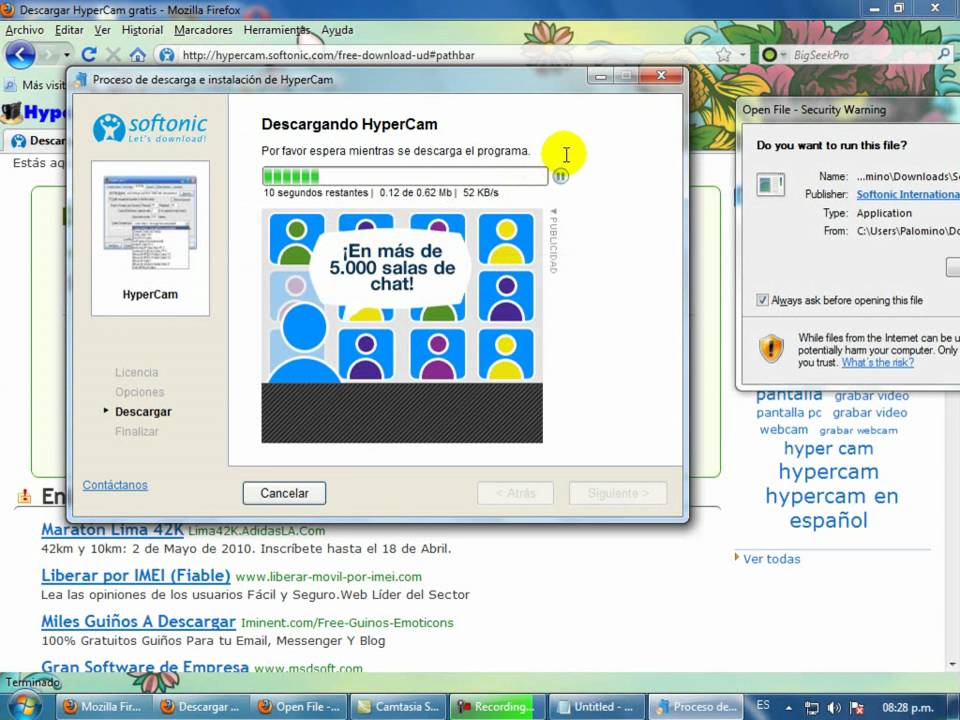This screenshot has height=720, width=960.
Task: Open the Softonic International publisher link
Action: [908, 194]
